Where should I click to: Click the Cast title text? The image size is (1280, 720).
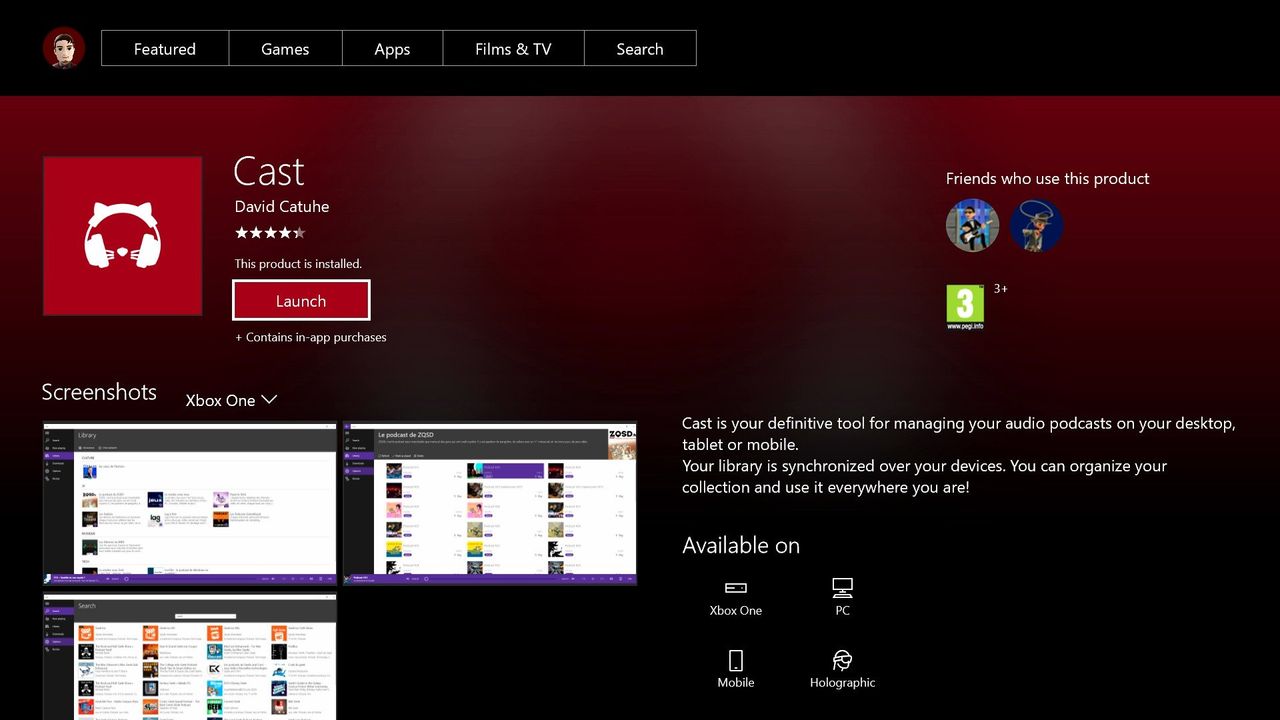tap(269, 171)
